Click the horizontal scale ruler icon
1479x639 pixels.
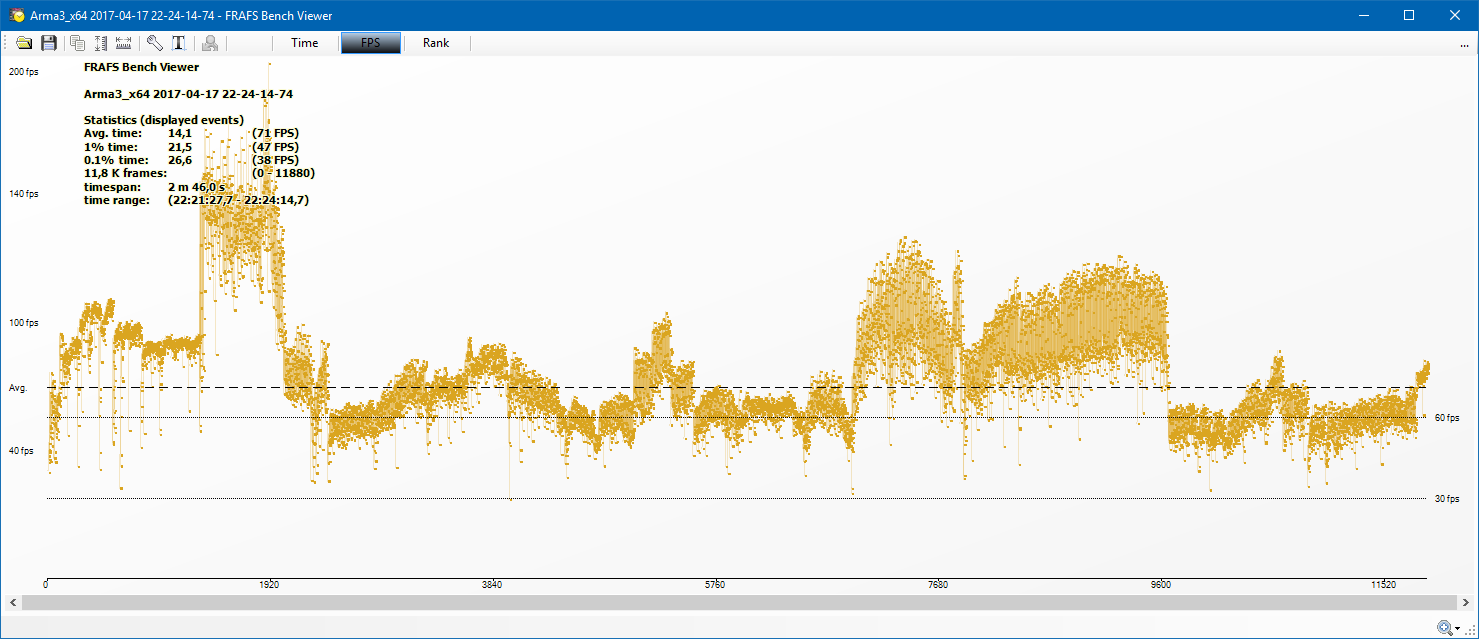point(124,43)
